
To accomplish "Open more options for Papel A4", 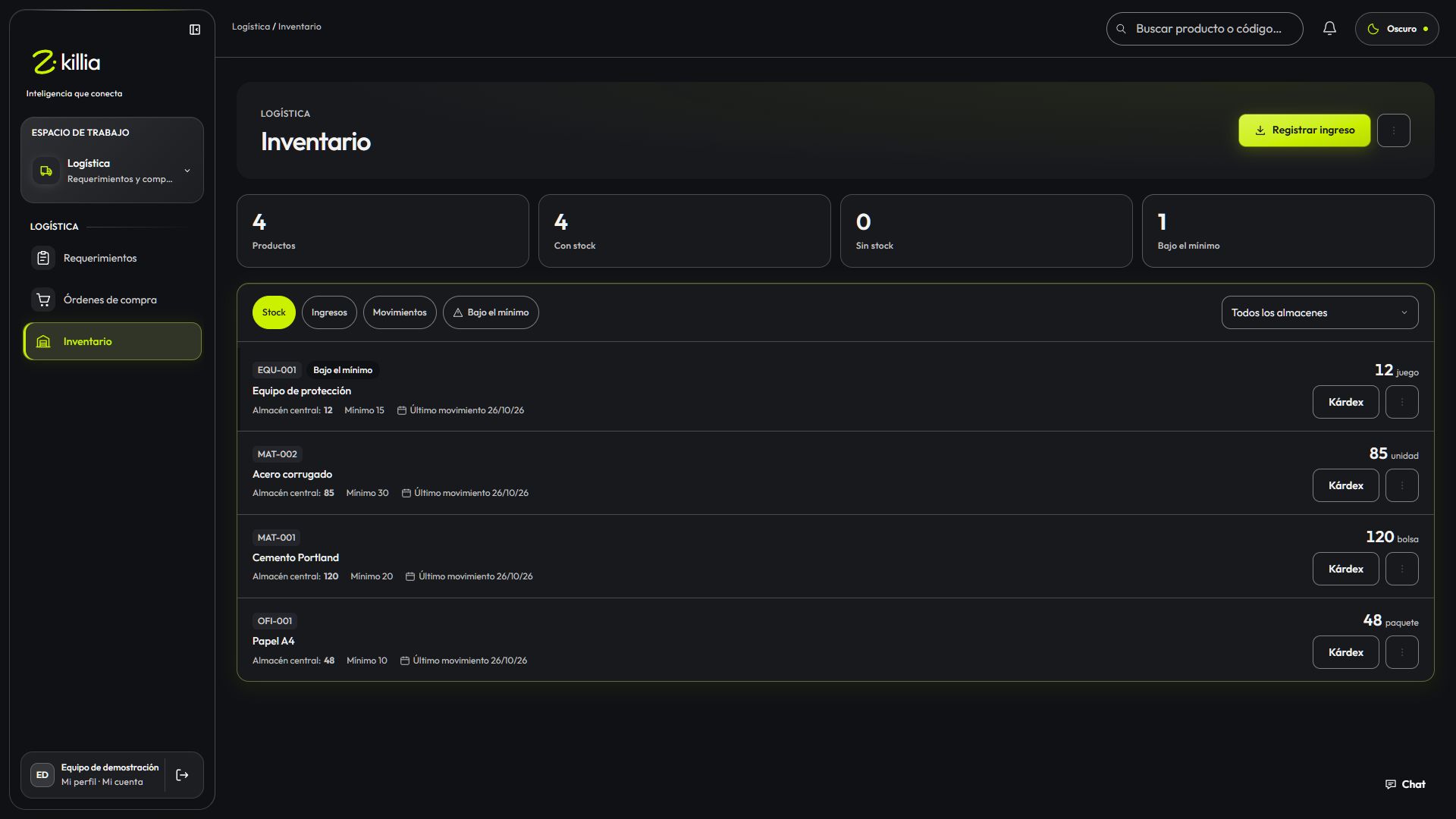I will tap(1401, 652).
